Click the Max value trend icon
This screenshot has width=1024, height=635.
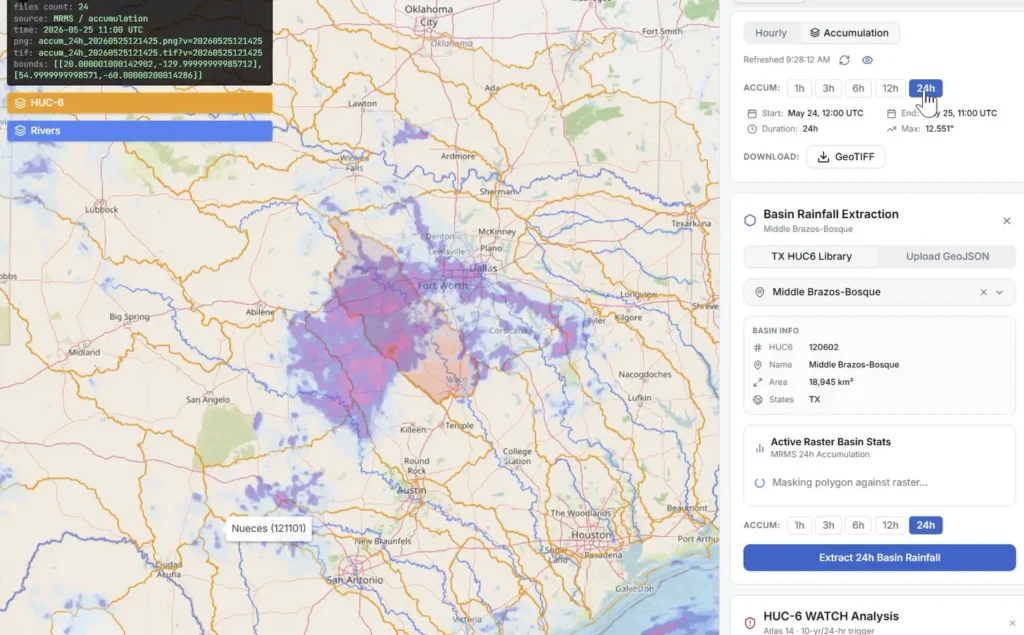pos(891,129)
